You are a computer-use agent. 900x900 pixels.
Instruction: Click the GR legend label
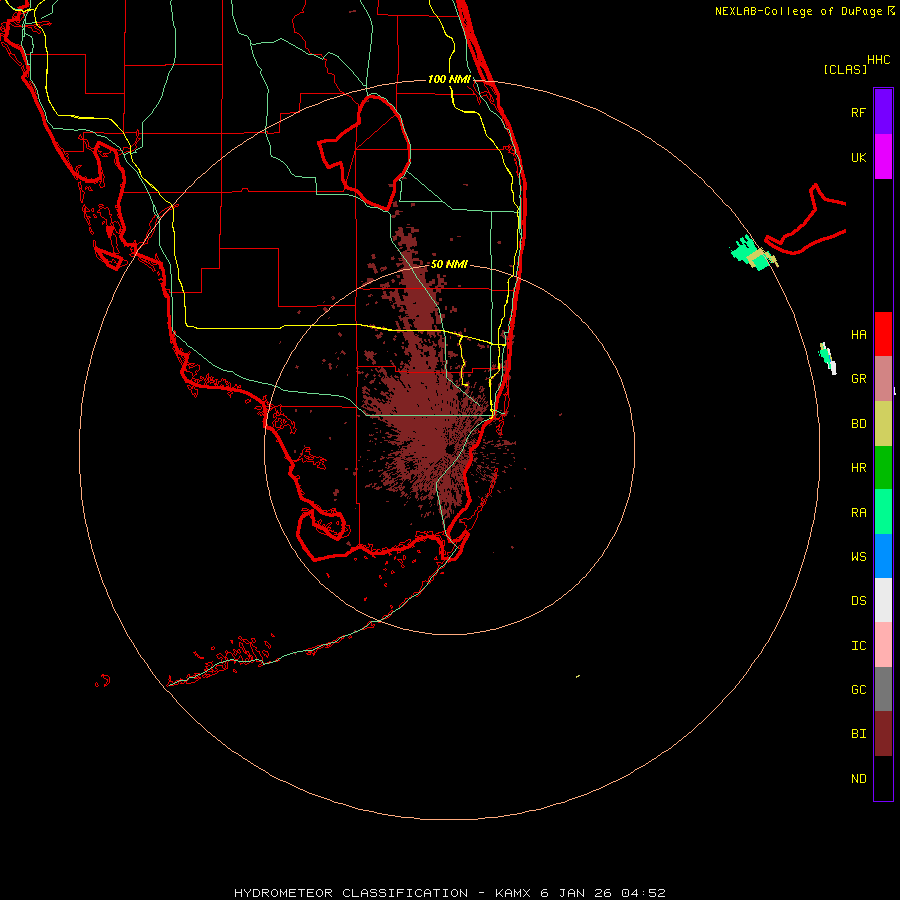[x=858, y=379]
